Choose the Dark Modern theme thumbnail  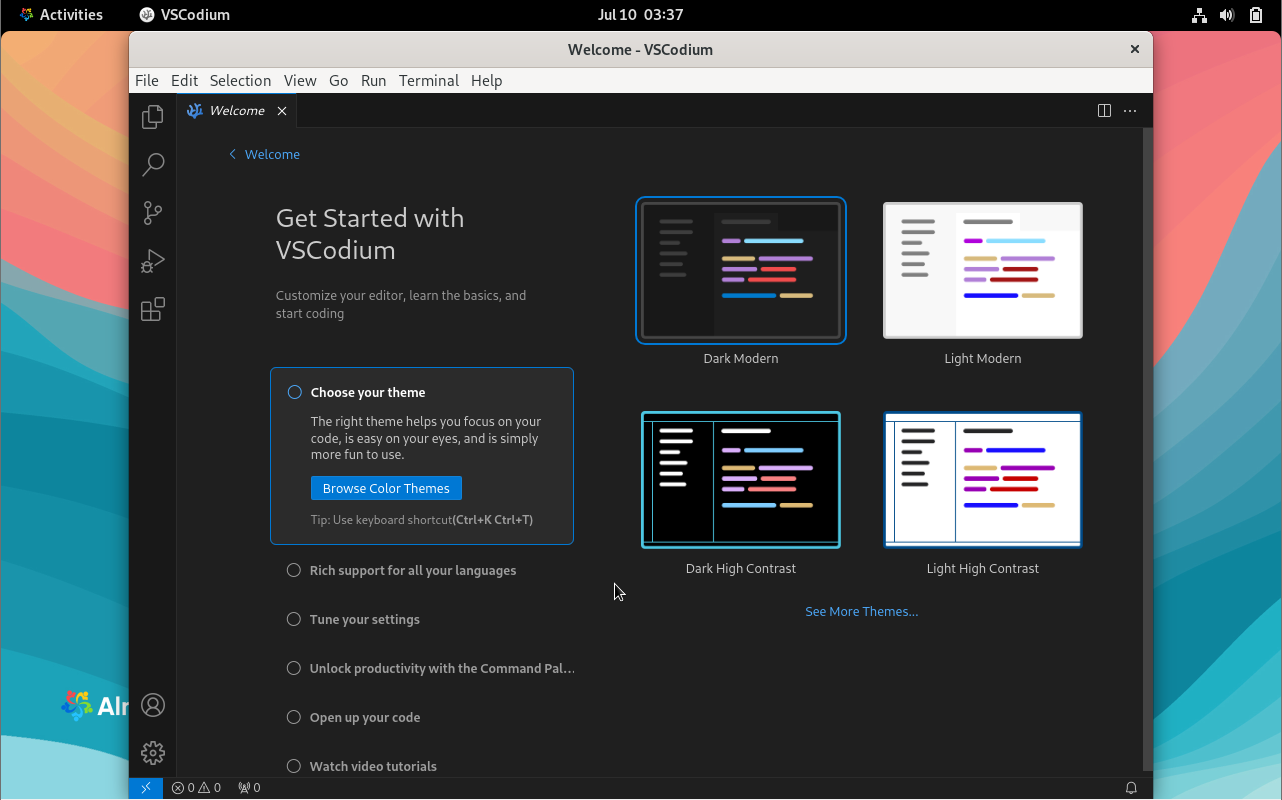click(x=741, y=270)
